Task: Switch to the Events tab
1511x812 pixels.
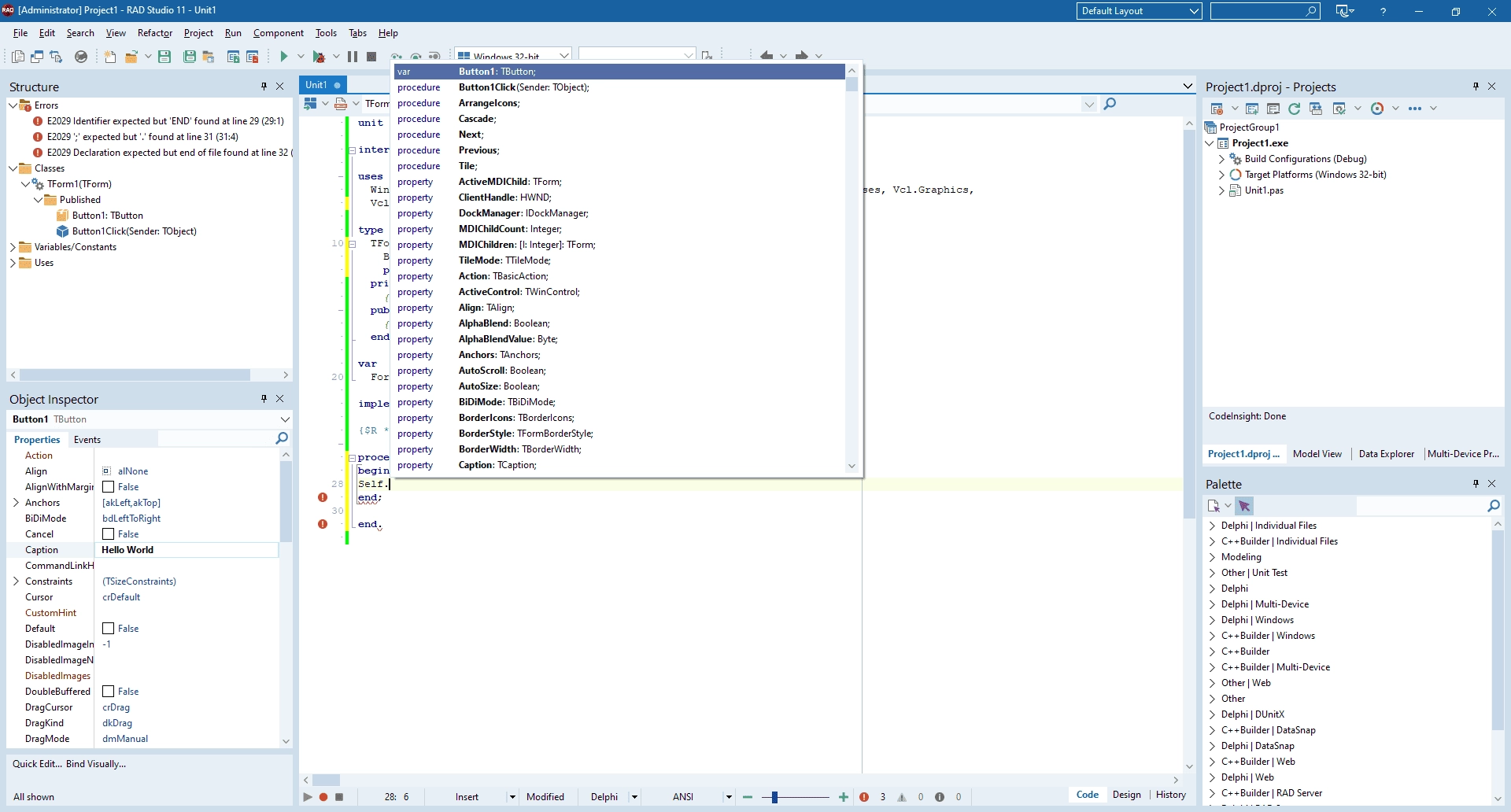Action: [87, 440]
